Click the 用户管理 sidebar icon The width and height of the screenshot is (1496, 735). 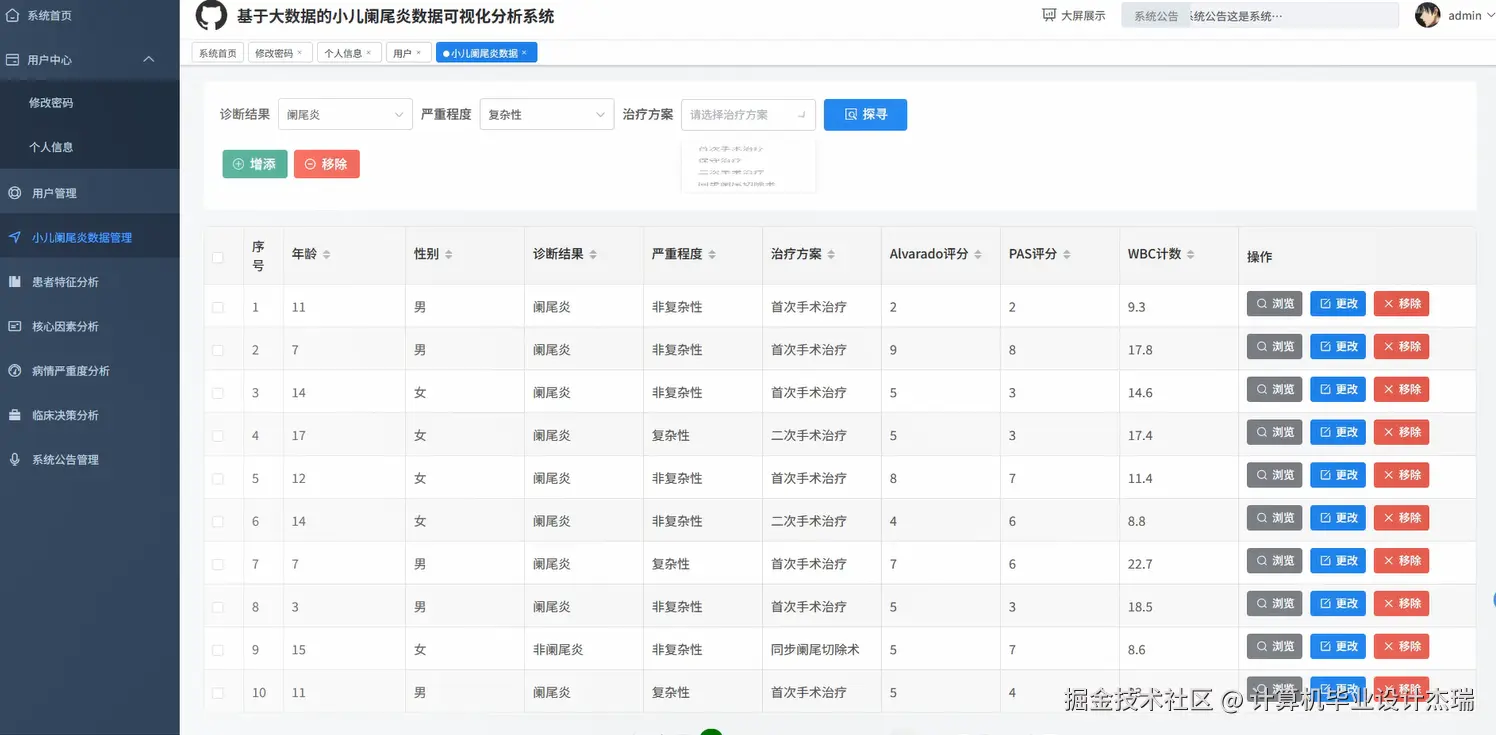tap(14, 193)
